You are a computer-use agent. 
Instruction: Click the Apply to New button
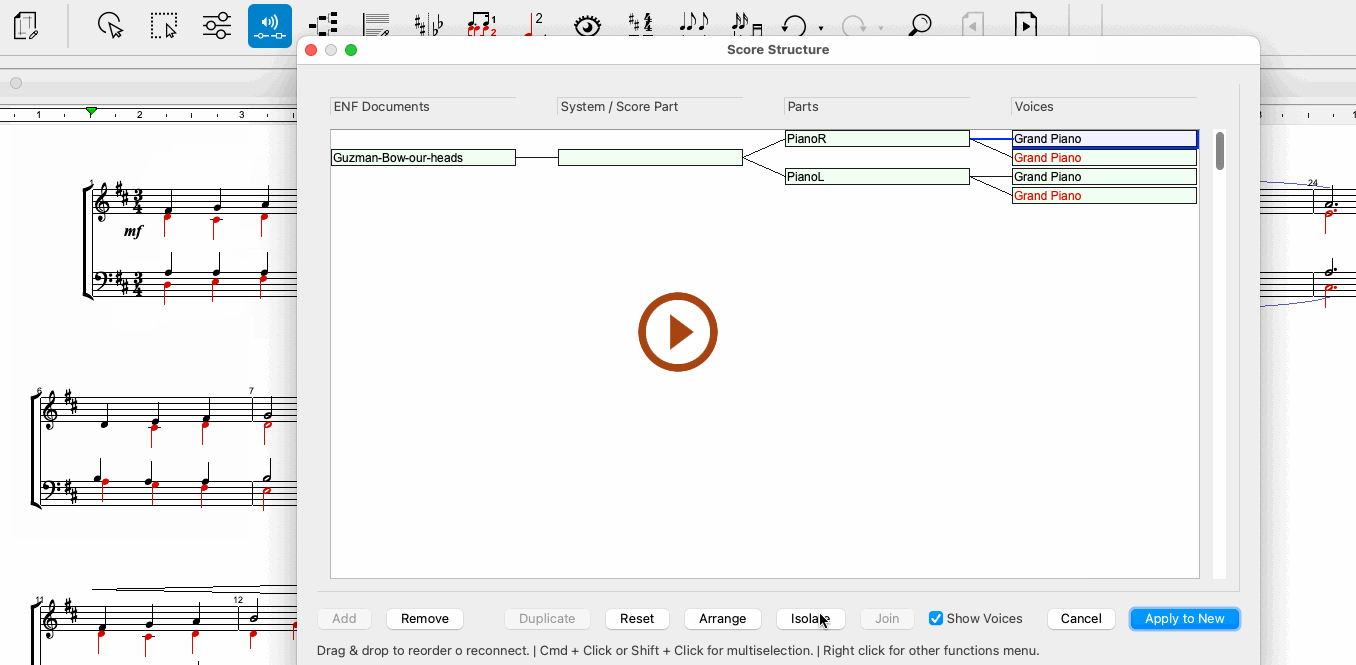click(1184, 619)
